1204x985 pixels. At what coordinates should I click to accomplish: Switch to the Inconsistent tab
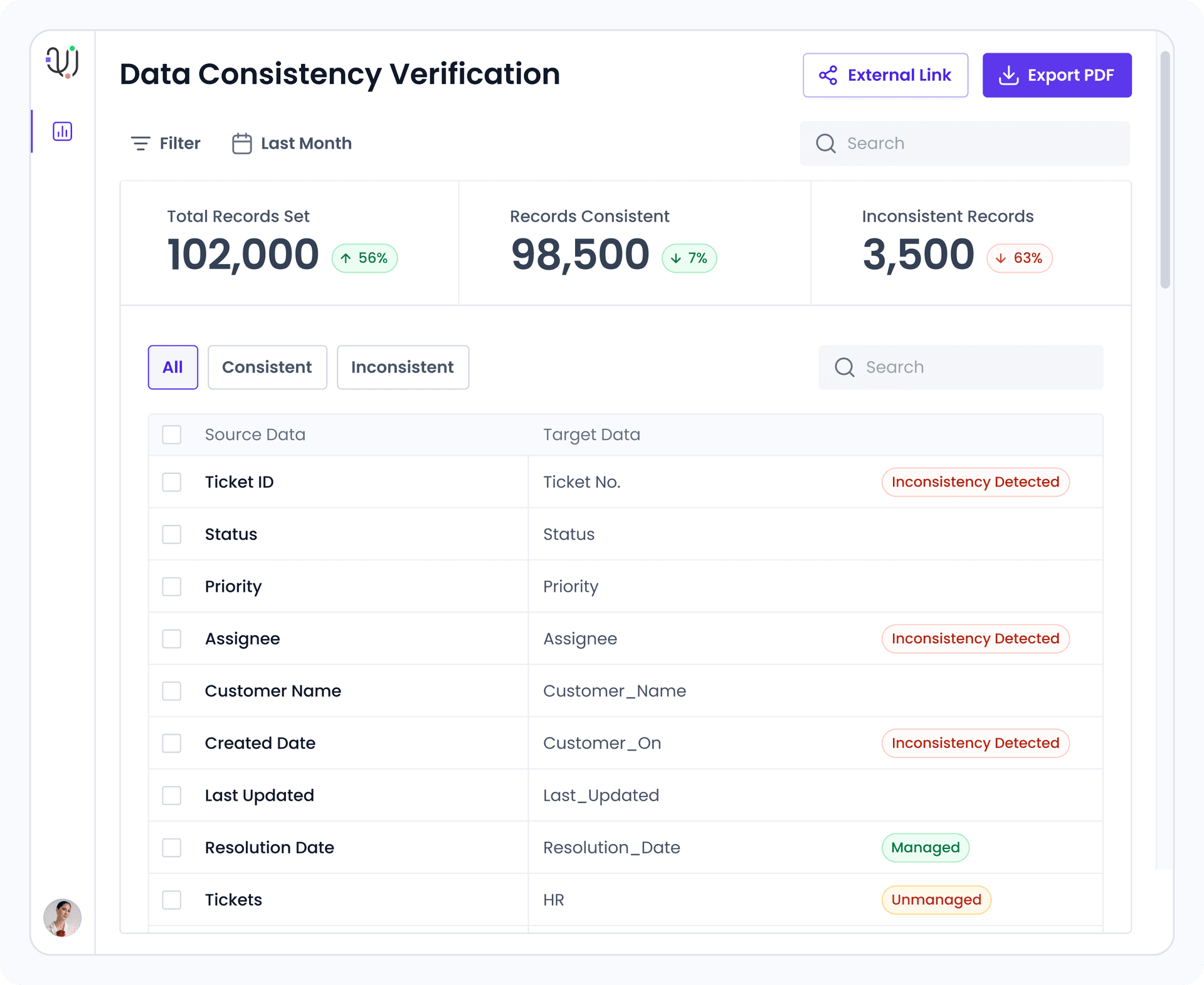click(402, 367)
